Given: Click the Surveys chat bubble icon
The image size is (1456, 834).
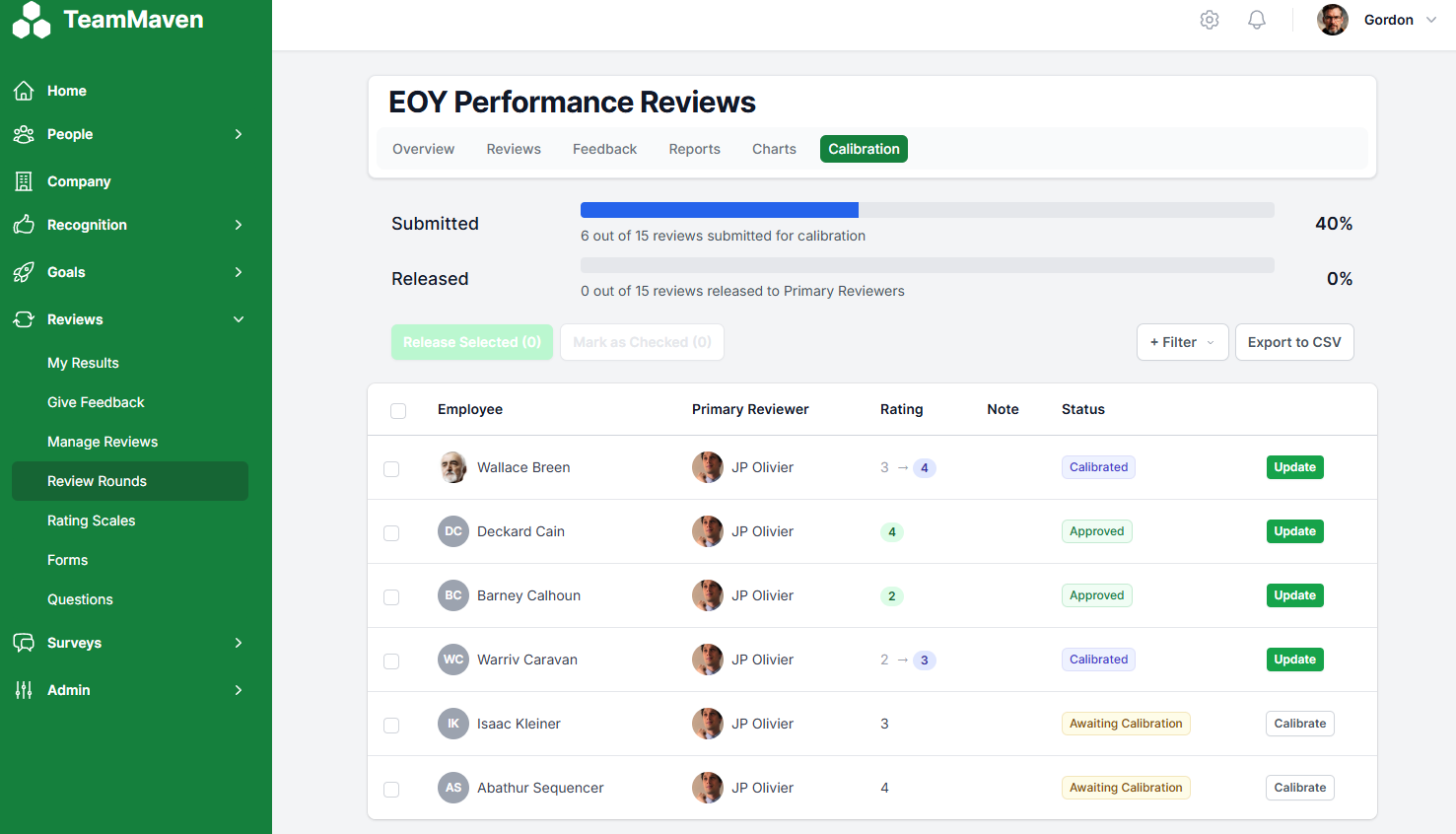Looking at the screenshot, I should pos(24,643).
